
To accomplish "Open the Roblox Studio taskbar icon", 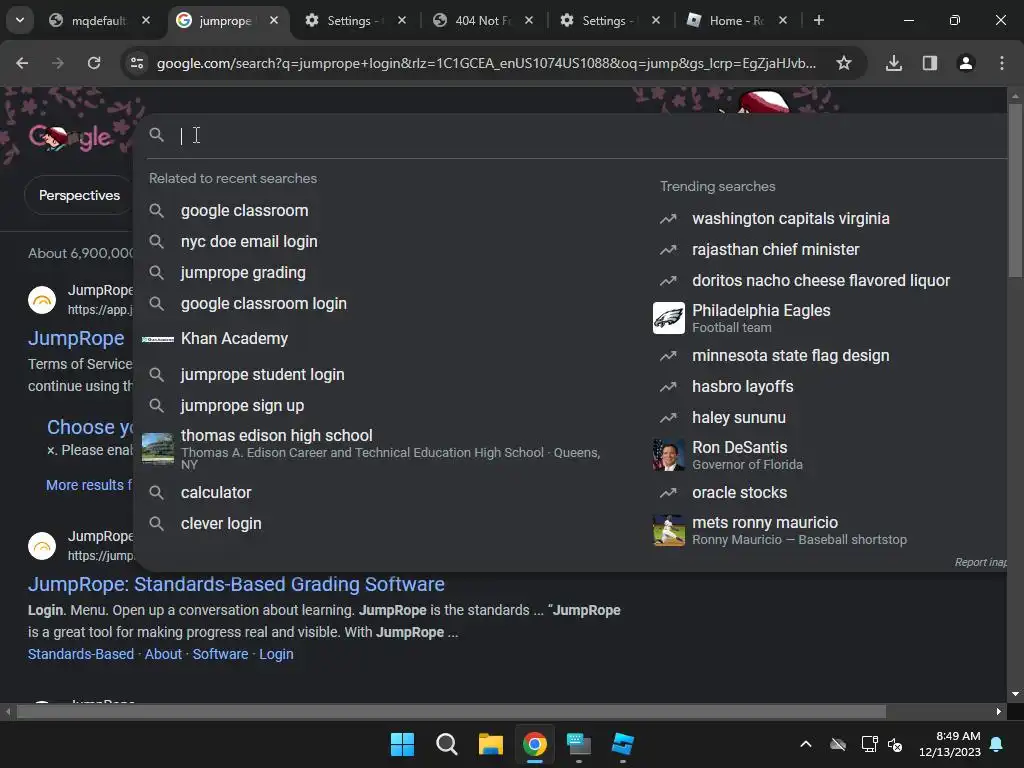I will pyautogui.click(x=623, y=744).
